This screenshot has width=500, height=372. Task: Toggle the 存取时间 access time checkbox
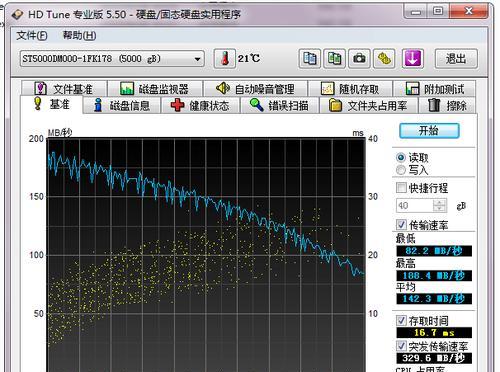tap(401, 320)
